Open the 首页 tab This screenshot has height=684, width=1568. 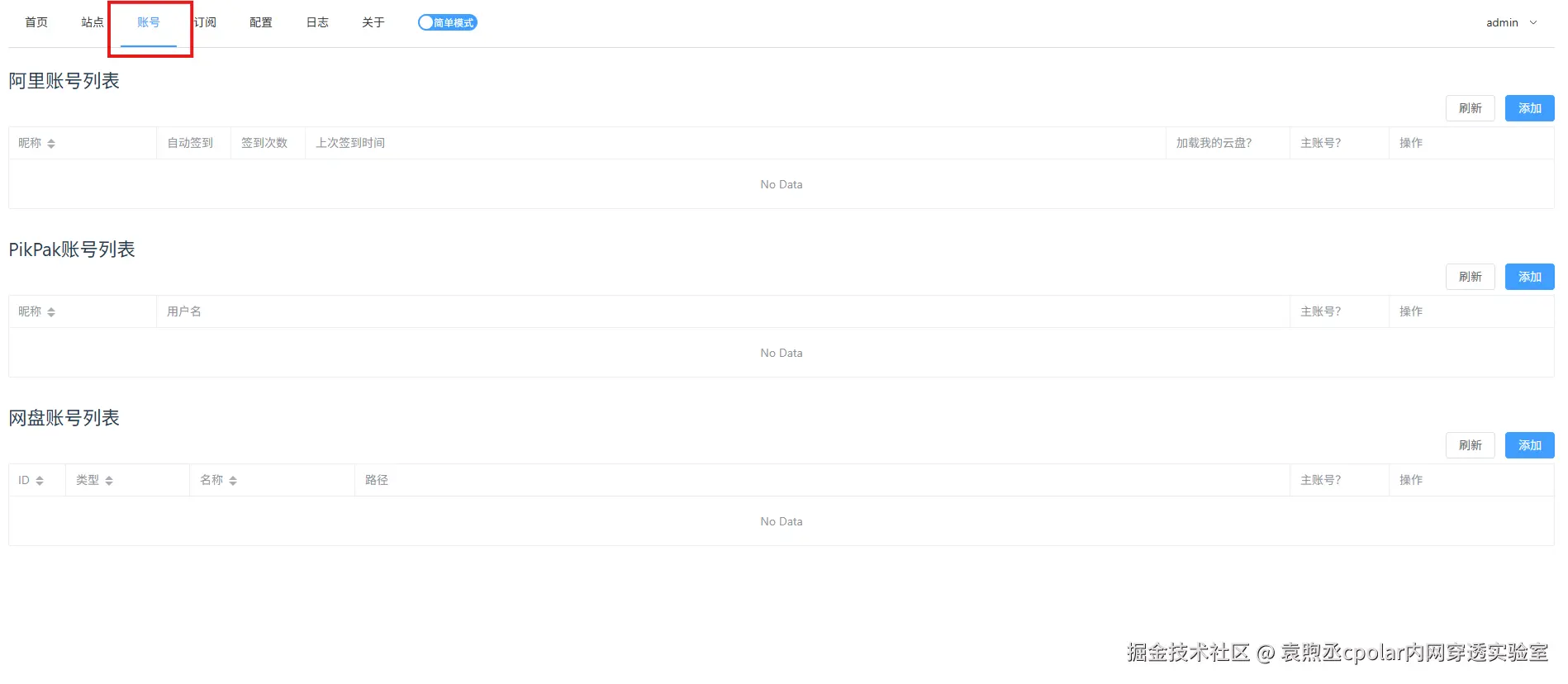pyautogui.click(x=36, y=22)
